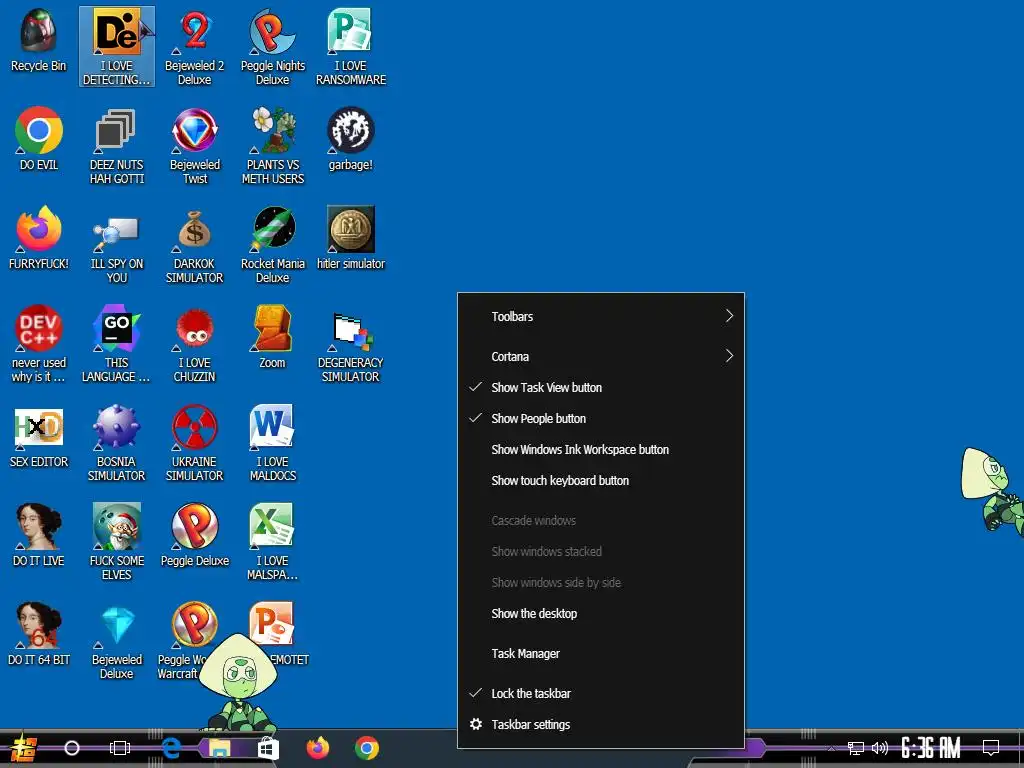Image resolution: width=1024 pixels, height=768 pixels.
Task: Open the Dev C++ desktop shortcut
Action: [x=39, y=344]
